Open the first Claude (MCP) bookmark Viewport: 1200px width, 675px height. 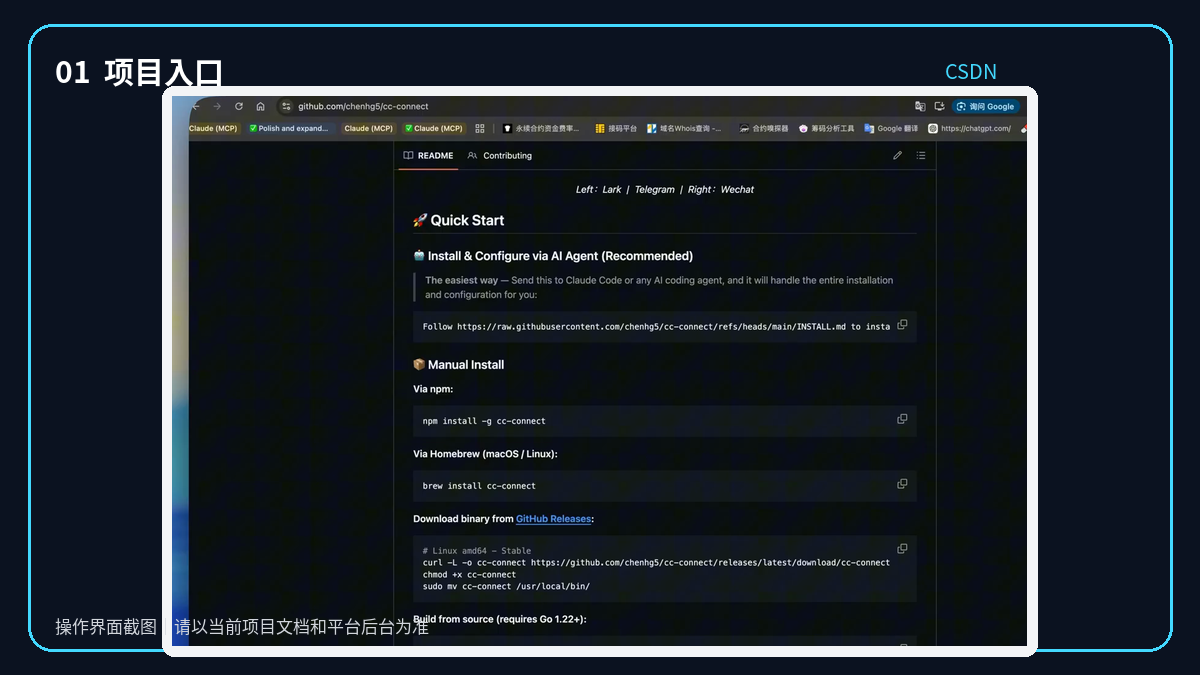click(x=213, y=128)
